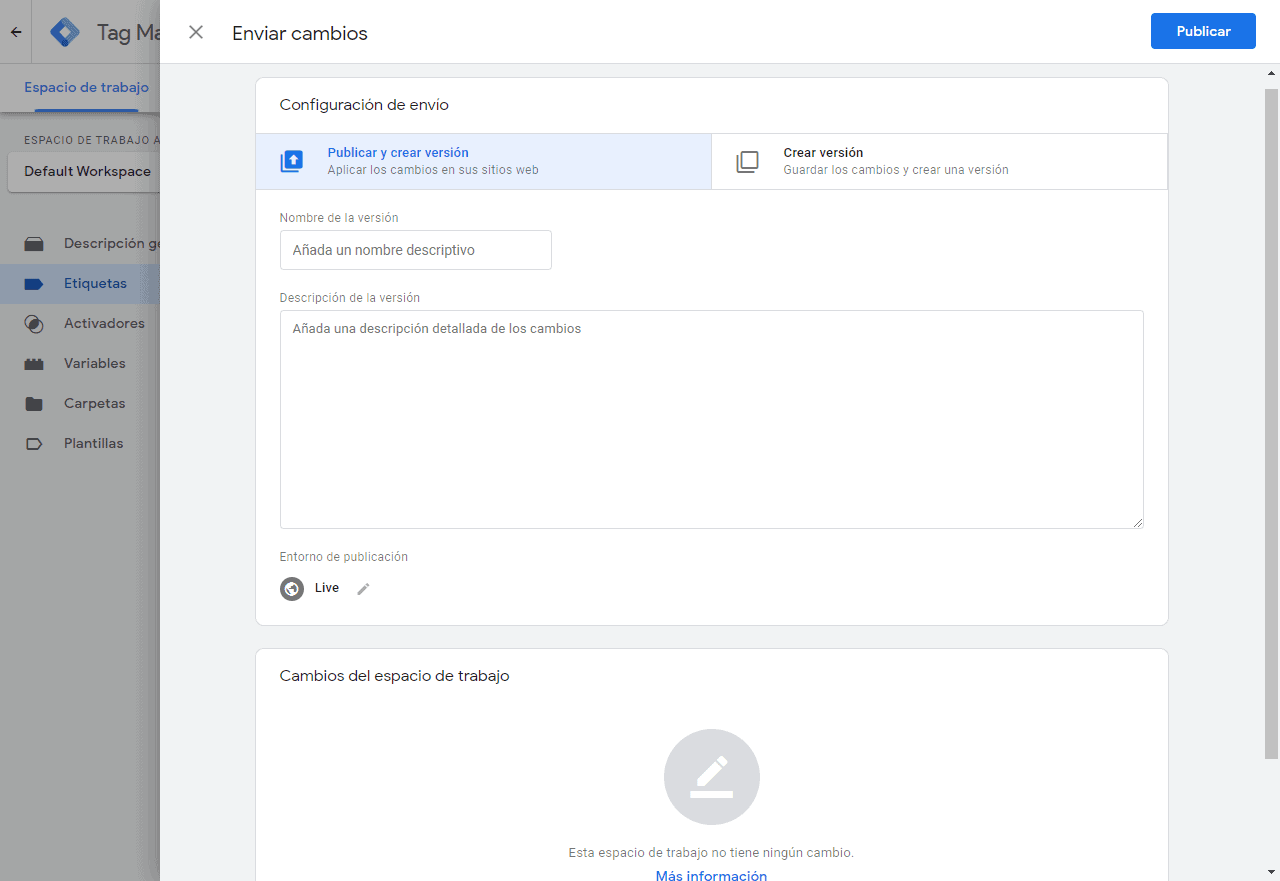Viewport: 1280px width, 881px height.
Task: Close the Enviar cambios dialog
Action: [195, 32]
